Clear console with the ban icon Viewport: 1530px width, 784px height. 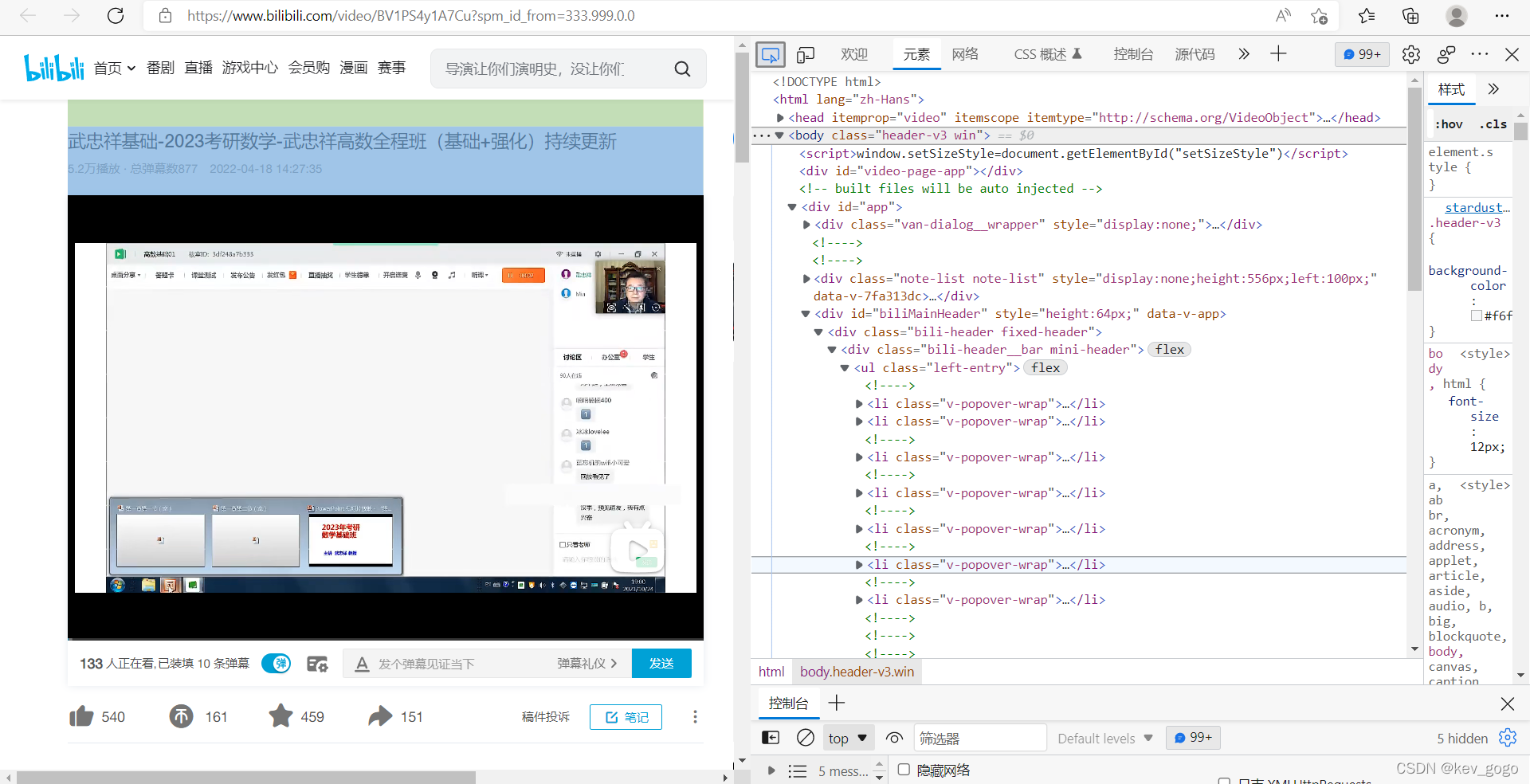click(806, 738)
